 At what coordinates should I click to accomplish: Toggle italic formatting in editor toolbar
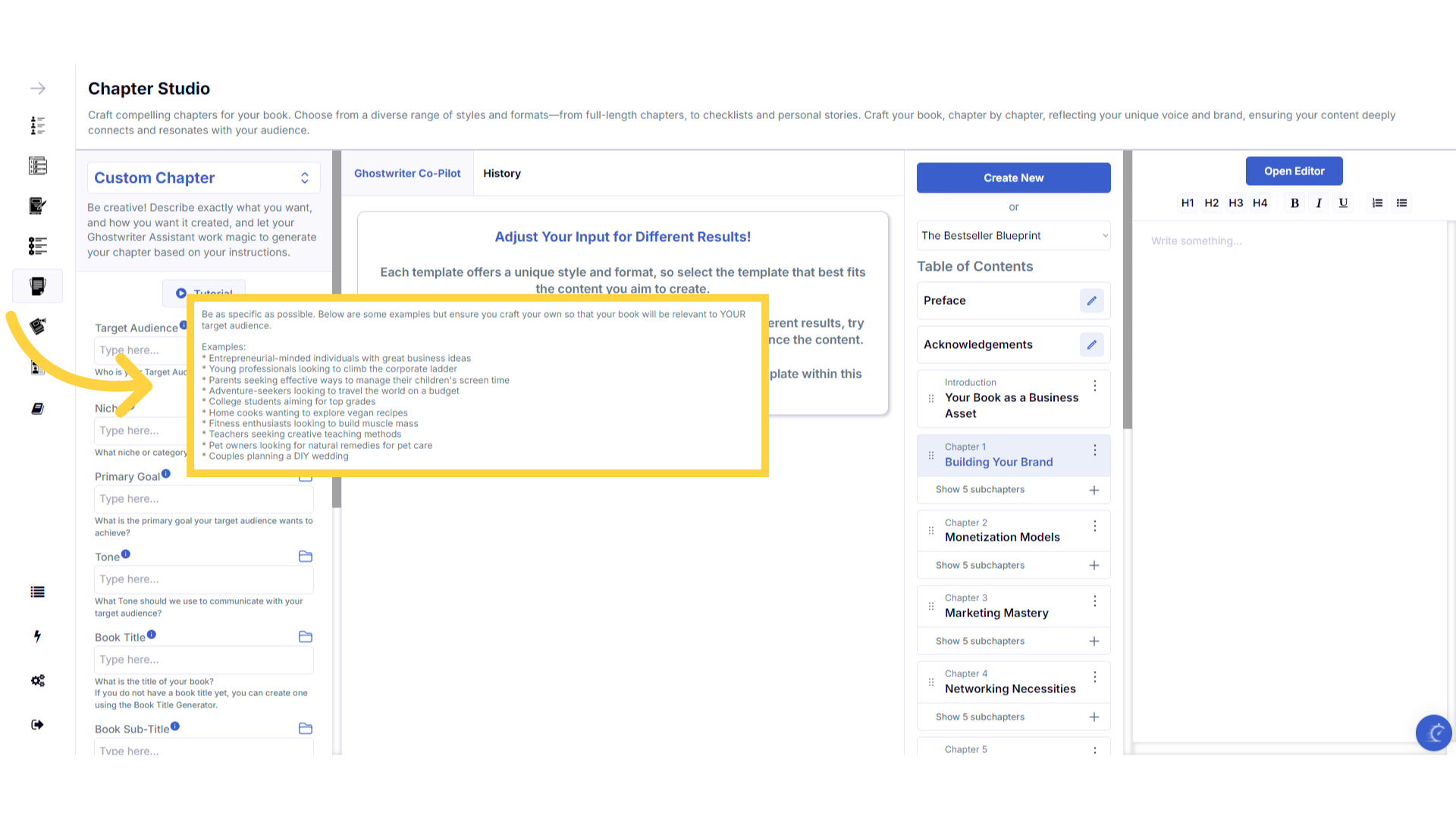click(1319, 203)
